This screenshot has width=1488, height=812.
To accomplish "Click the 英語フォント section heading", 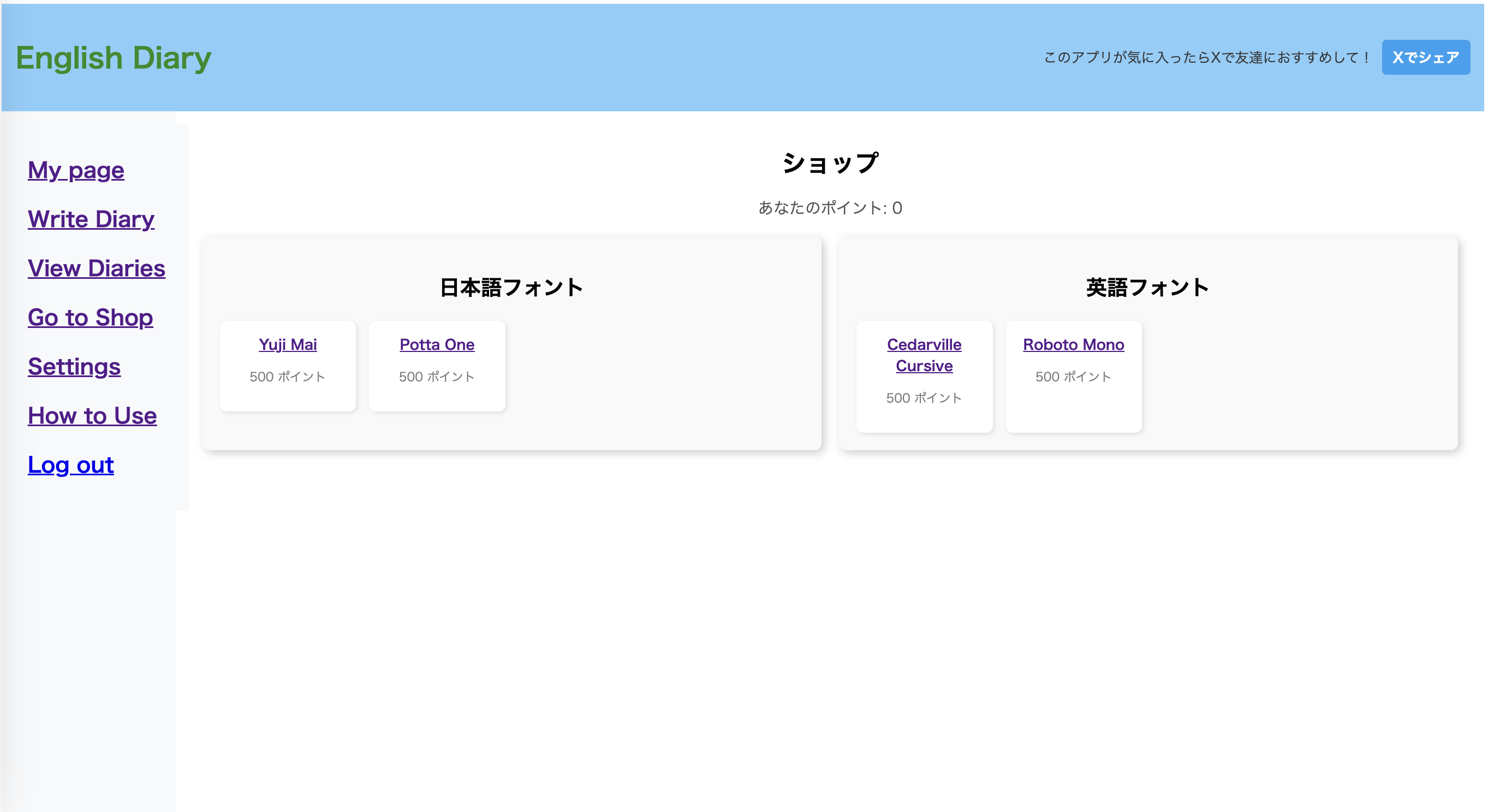I will pyautogui.click(x=1147, y=288).
